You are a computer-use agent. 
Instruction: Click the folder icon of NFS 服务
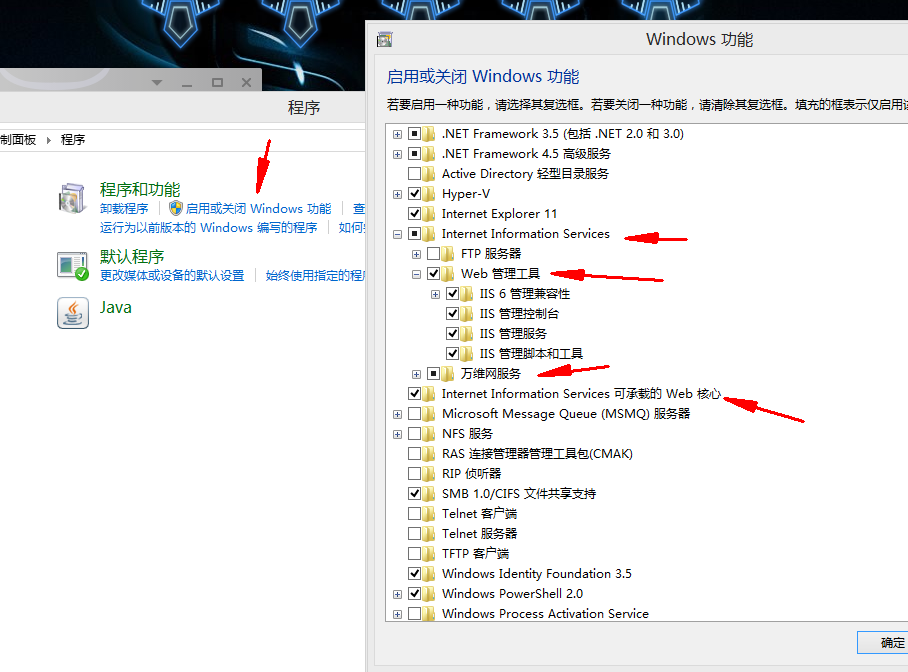[429, 434]
